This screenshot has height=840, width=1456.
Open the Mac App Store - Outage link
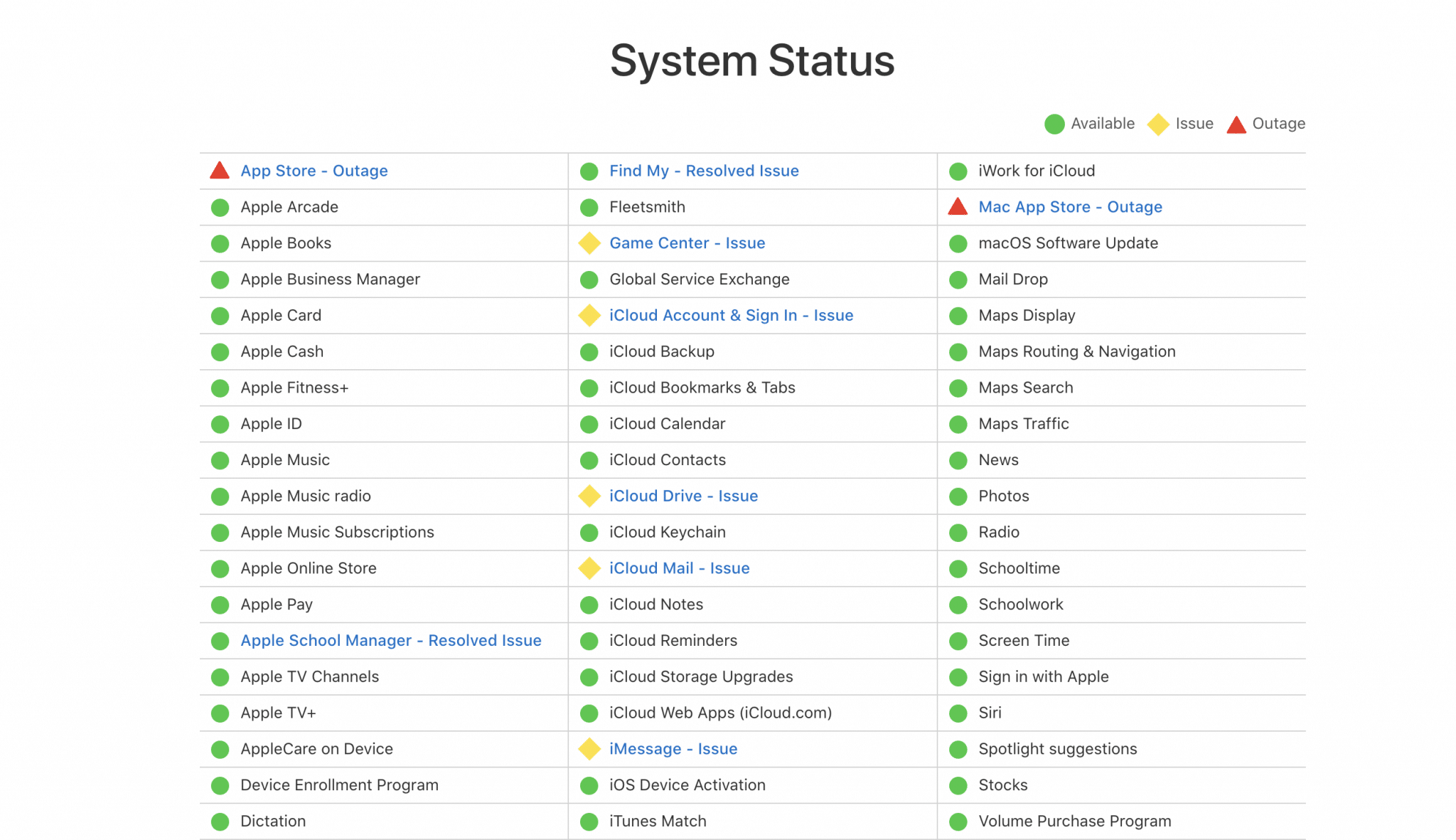tap(1070, 207)
